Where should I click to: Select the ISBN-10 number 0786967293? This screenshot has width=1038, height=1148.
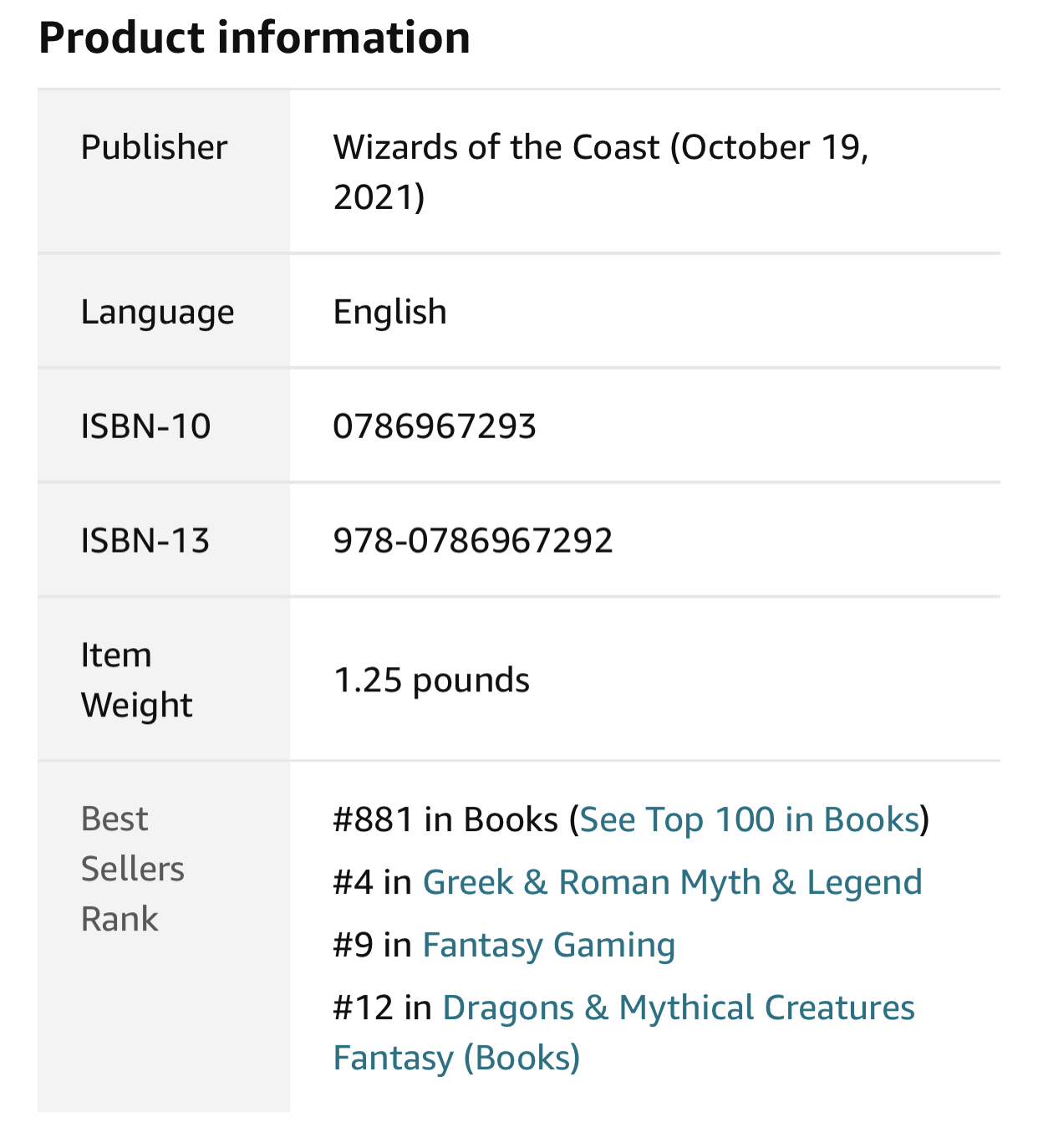tap(434, 427)
